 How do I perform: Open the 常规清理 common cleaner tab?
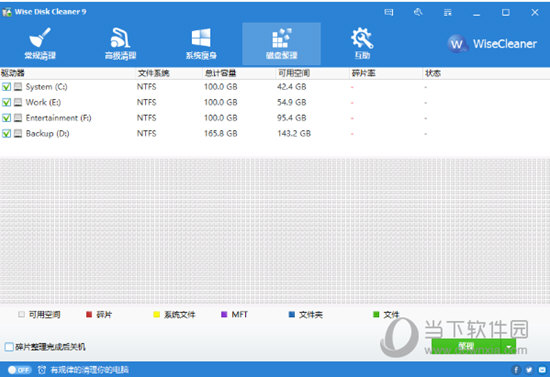(40, 43)
